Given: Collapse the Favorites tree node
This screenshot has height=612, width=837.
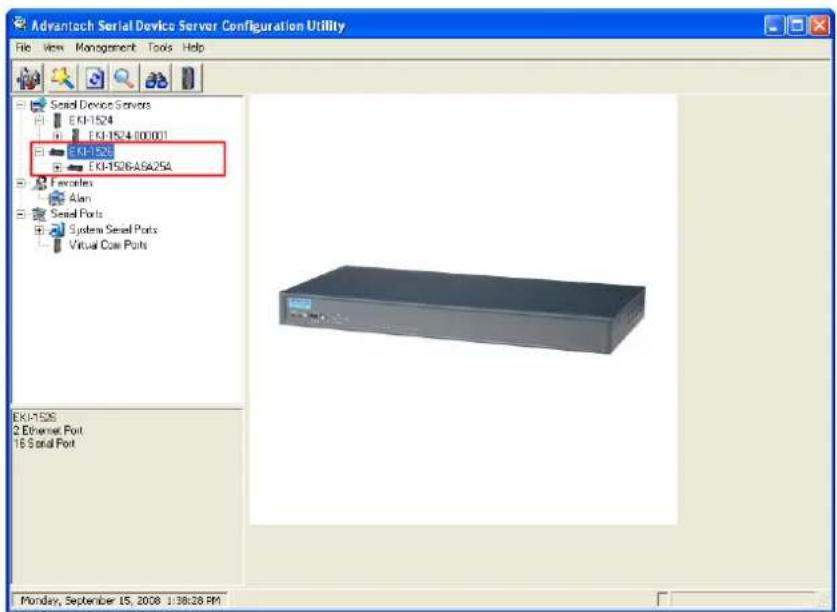Looking at the screenshot, I should coord(20,183).
